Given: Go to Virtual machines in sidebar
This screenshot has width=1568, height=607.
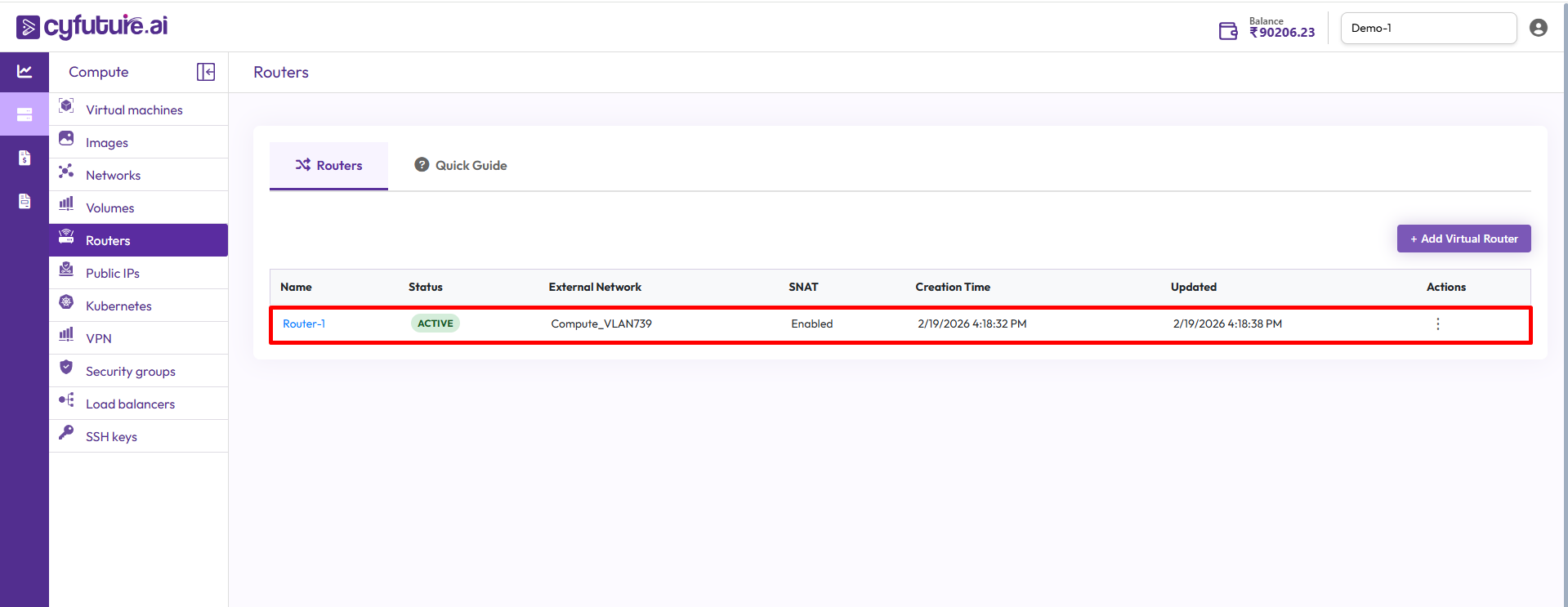Looking at the screenshot, I should point(134,109).
